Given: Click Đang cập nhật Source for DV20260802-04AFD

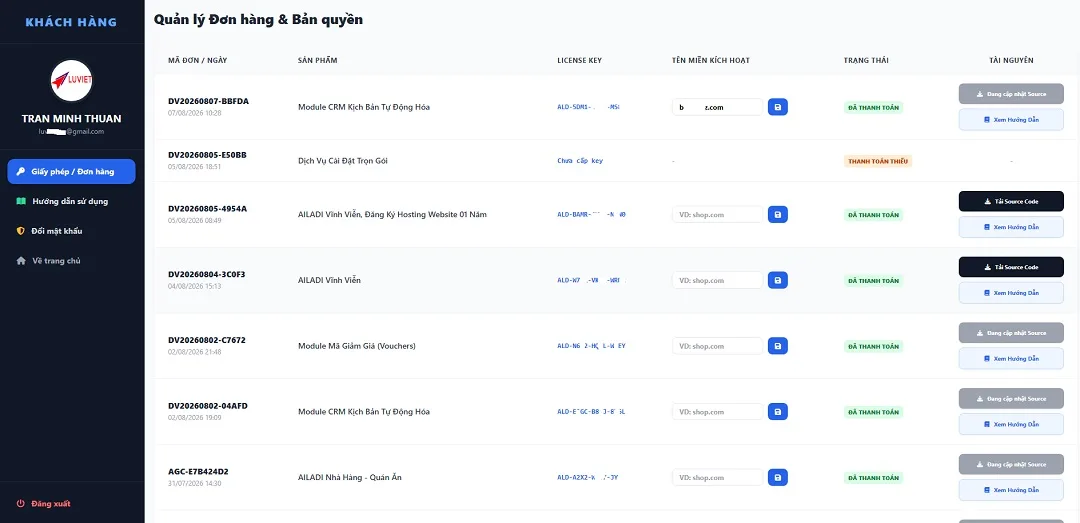Looking at the screenshot, I should (1011, 399).
